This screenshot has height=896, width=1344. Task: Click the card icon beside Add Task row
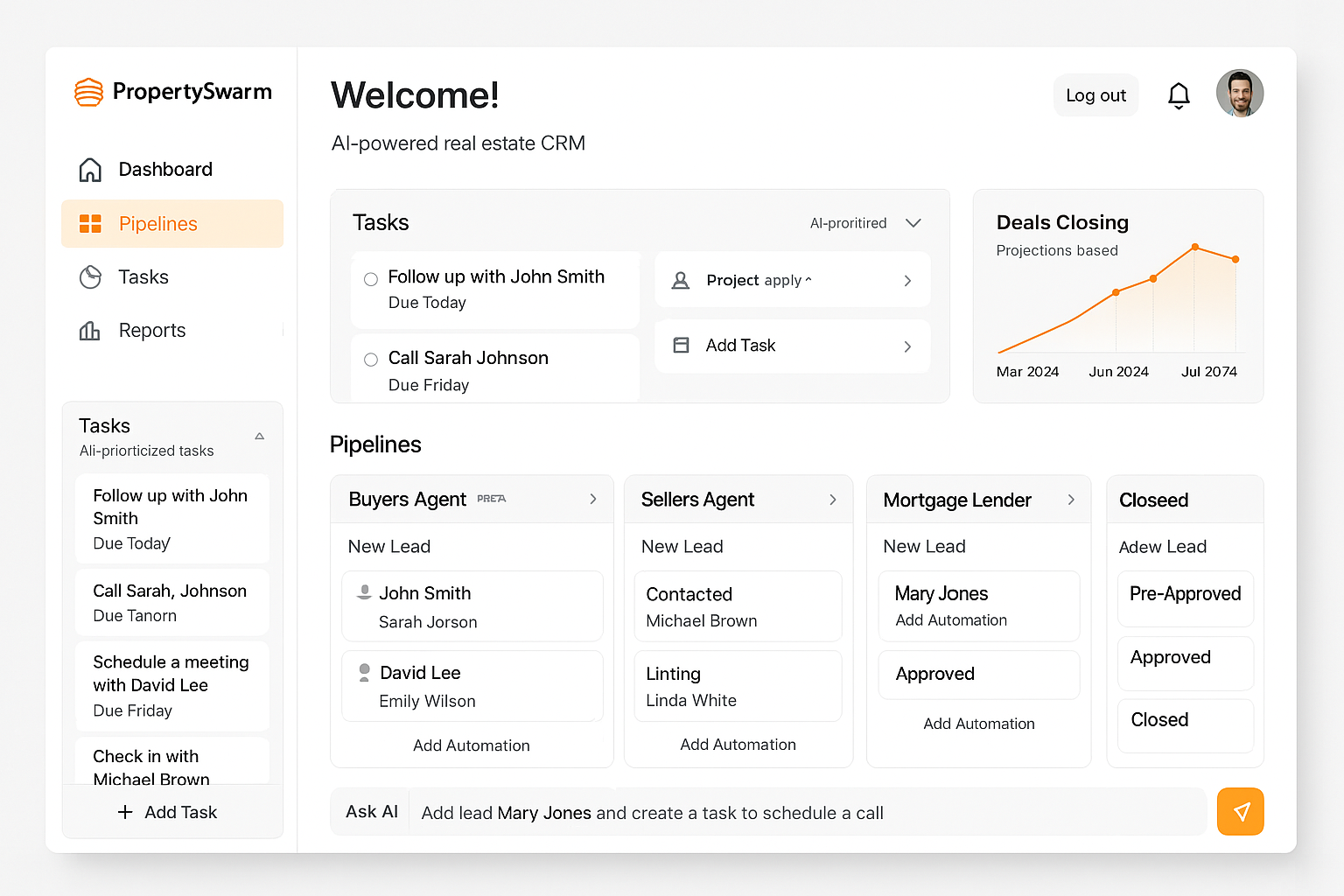(x=681, y=346)
